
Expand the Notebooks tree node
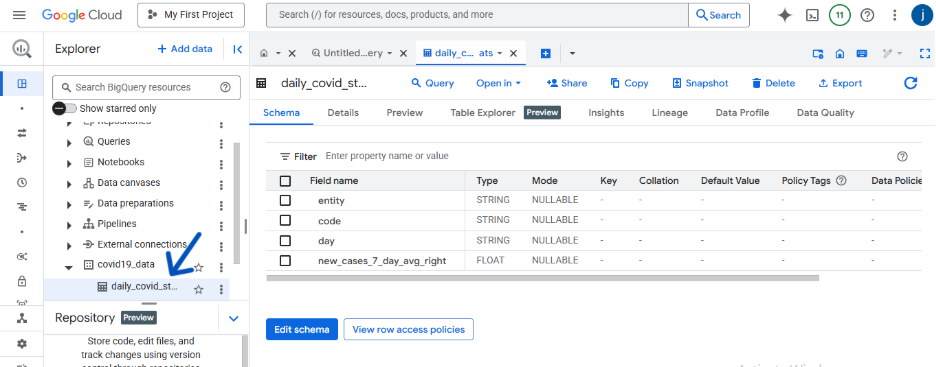tap(69, 163)
